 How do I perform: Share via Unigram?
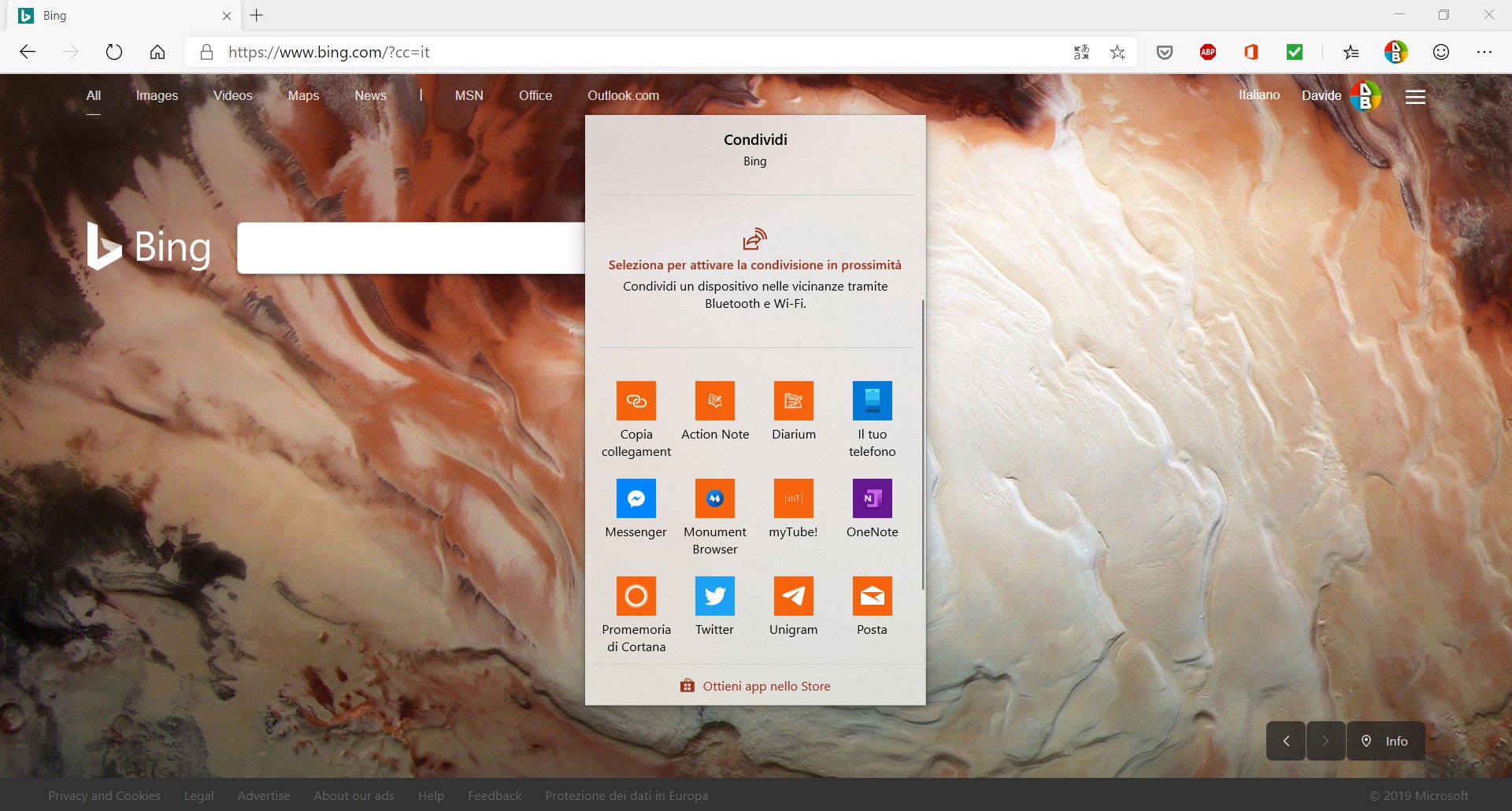coord(794,596)
